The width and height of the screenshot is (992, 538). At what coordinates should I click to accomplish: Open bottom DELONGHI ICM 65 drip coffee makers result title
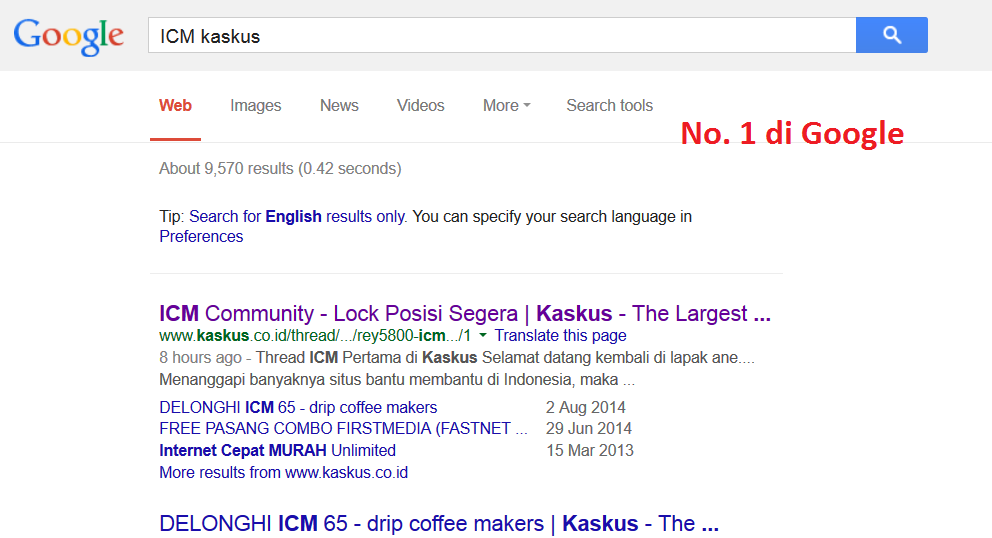click(x=439, y=523)
